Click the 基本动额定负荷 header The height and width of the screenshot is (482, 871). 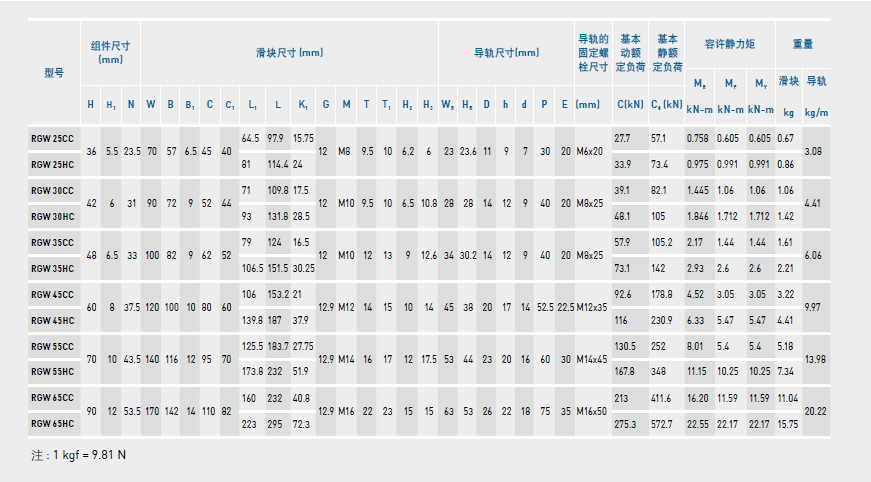pyautogui.click(x=630, y=52)
